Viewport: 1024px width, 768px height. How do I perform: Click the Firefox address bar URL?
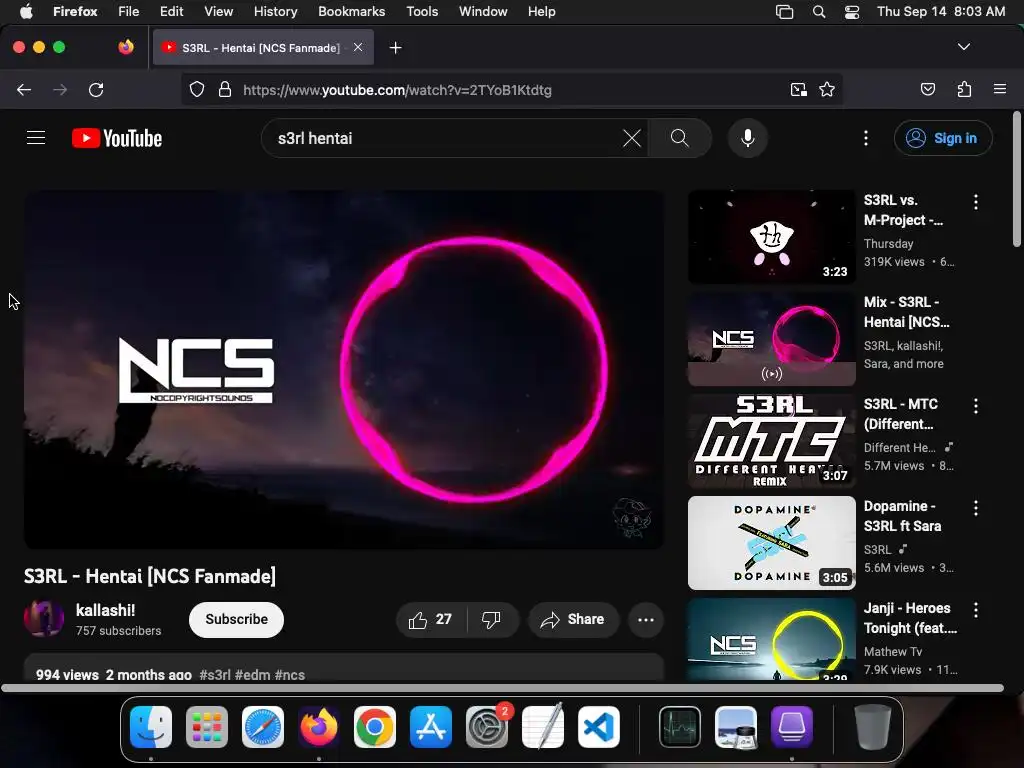pyautogui.click(x=397, y=89)
